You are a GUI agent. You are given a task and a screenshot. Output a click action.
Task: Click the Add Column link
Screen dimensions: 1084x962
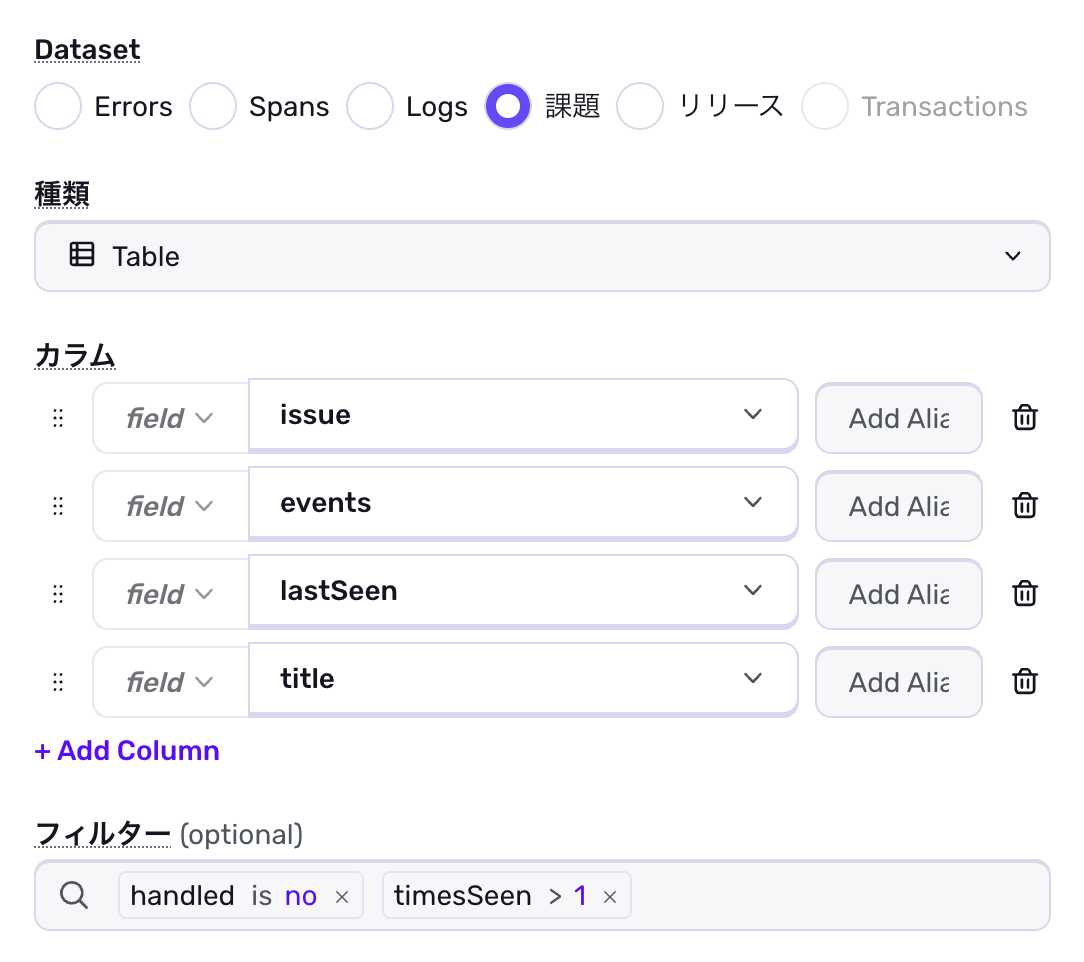pos(127,751)
